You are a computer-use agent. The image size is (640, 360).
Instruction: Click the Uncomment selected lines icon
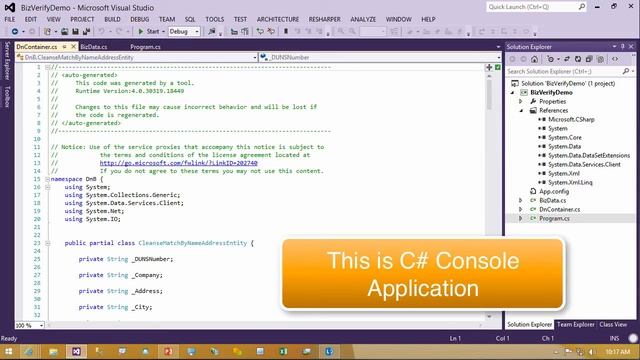click(245, 31)
